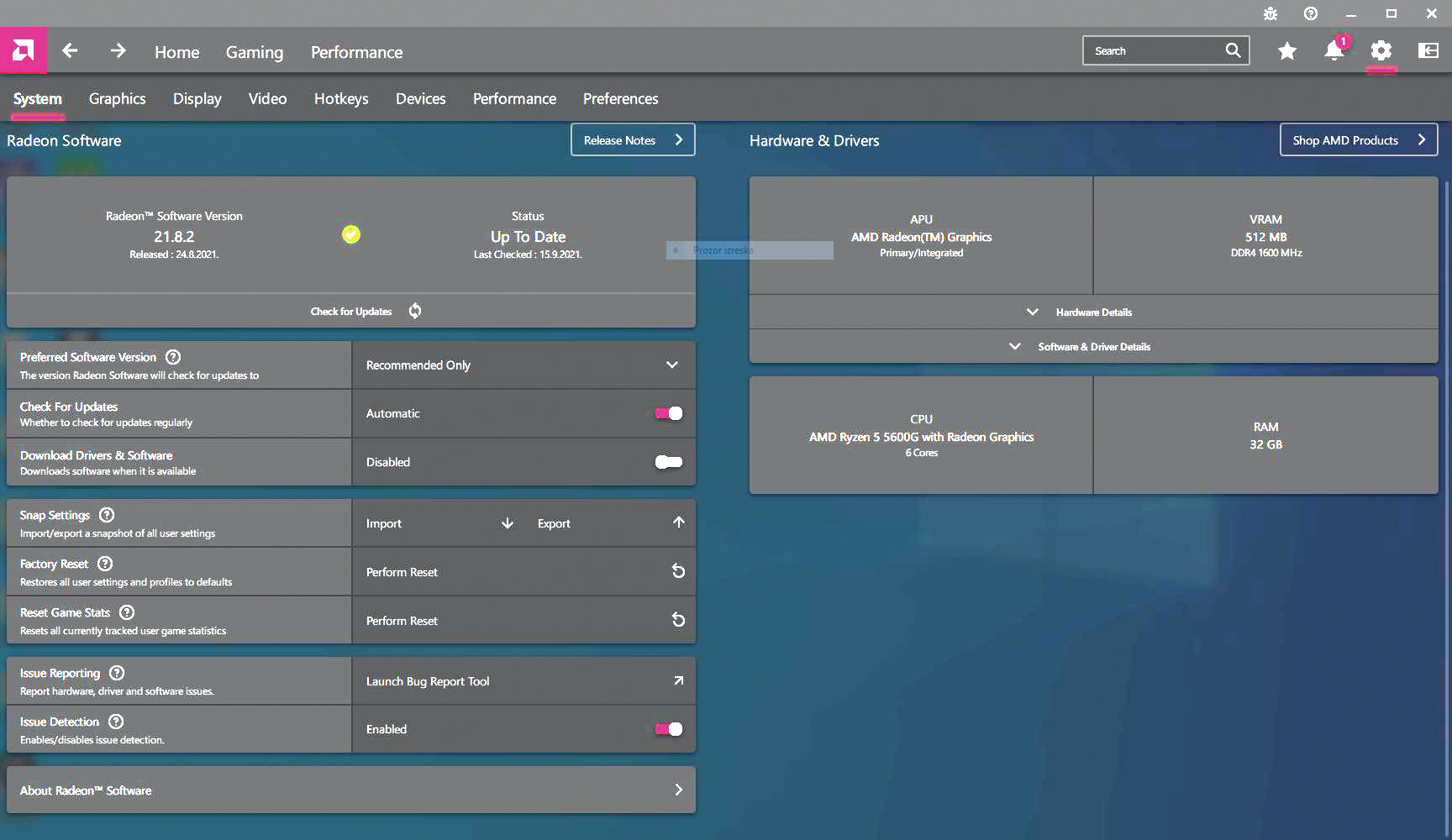
Task: Open the help question mark in title bar
Action: tap(1311, 13)
